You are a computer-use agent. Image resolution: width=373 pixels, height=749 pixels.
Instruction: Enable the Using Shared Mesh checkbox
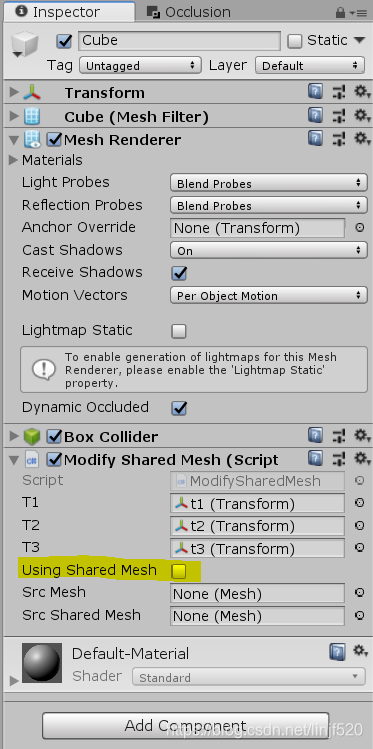pyautogui.click(x=179, y=571)
